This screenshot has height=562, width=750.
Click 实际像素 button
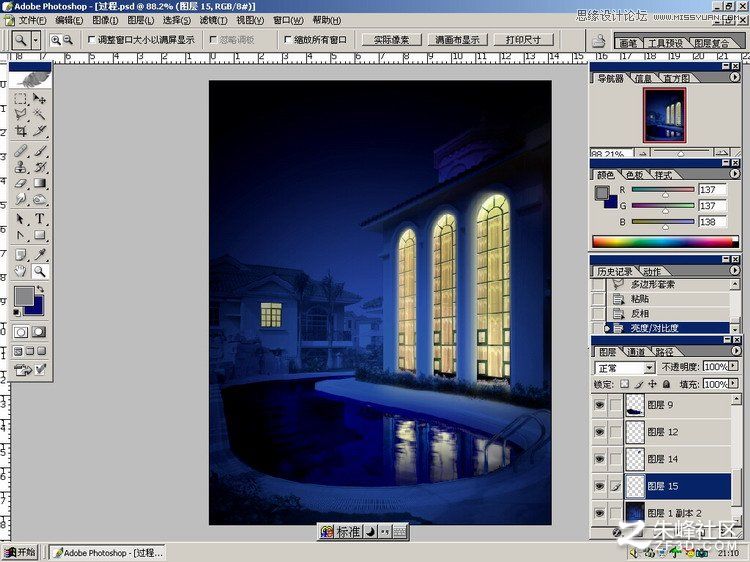[391, 40]
